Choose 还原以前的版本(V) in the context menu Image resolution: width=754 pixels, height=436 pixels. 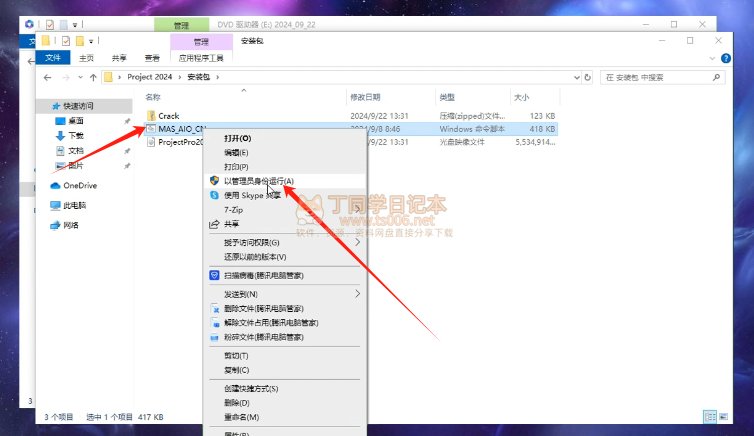point(285,257)
